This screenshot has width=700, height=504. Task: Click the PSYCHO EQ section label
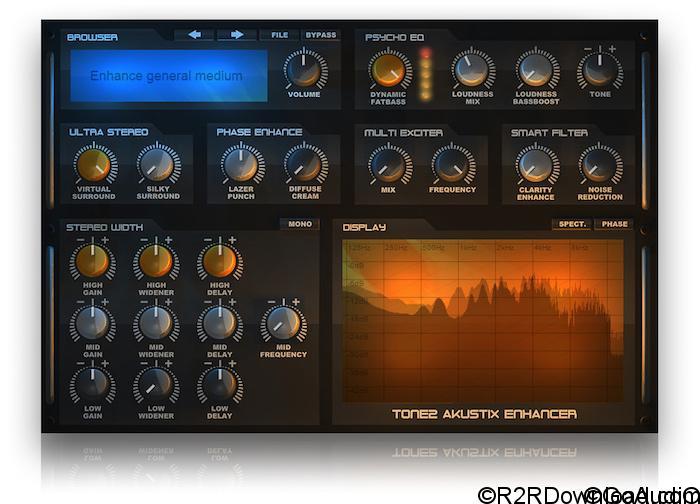[394, 37]
